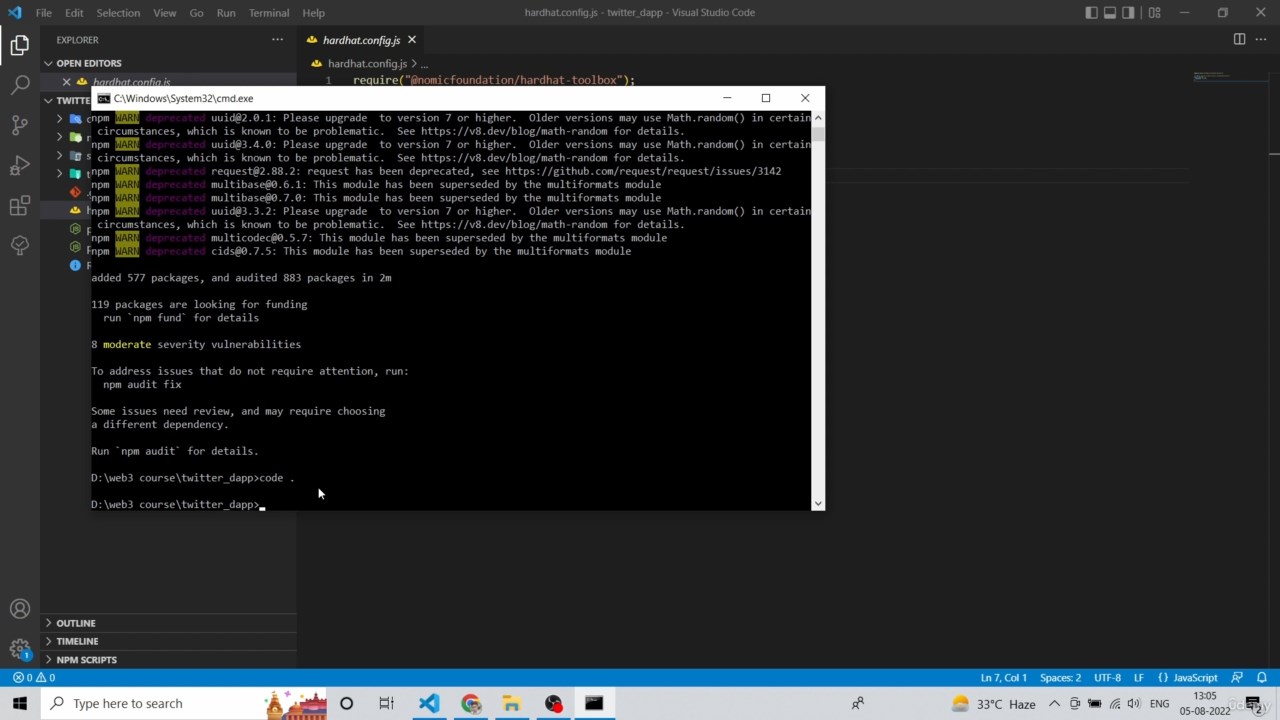
Task: Open the Search view in the activity bar
Action: click(x=20, y=85)
